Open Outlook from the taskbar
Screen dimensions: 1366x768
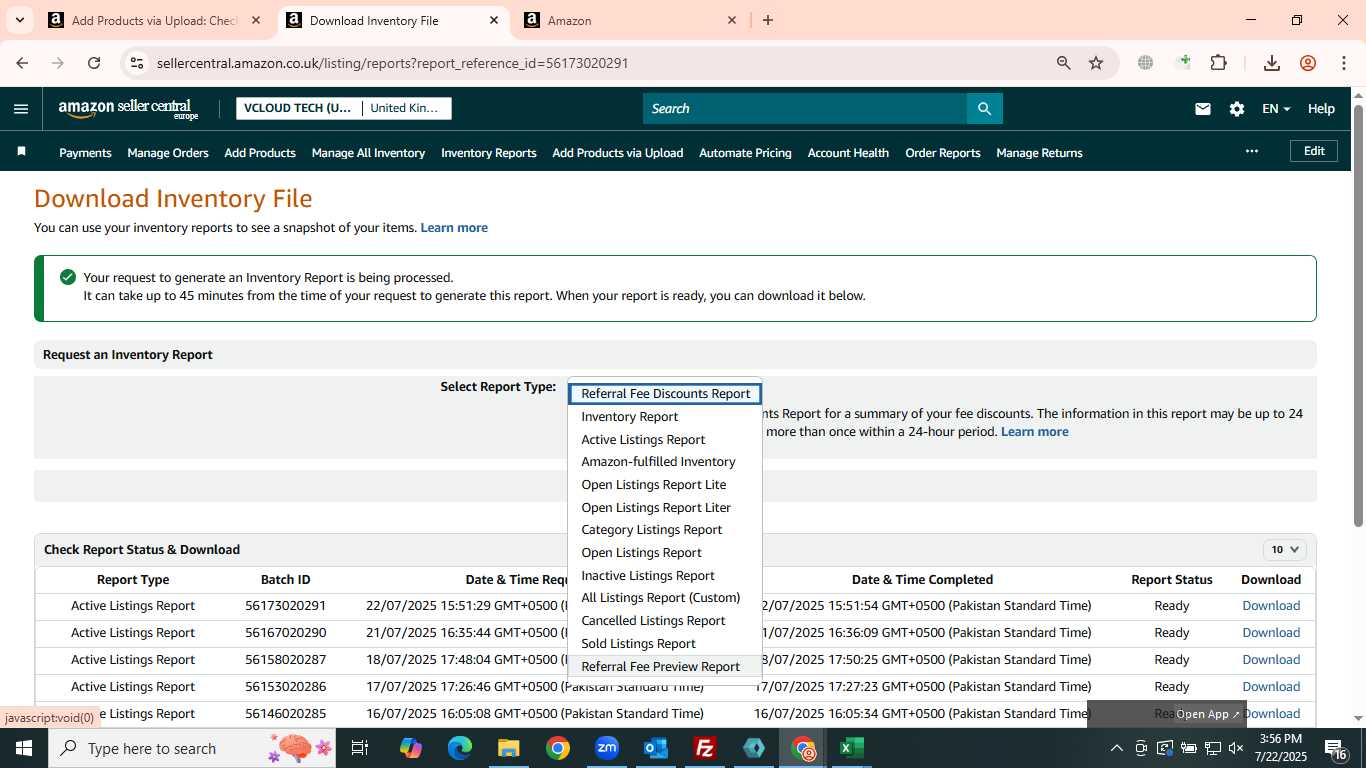coord(656,748)
